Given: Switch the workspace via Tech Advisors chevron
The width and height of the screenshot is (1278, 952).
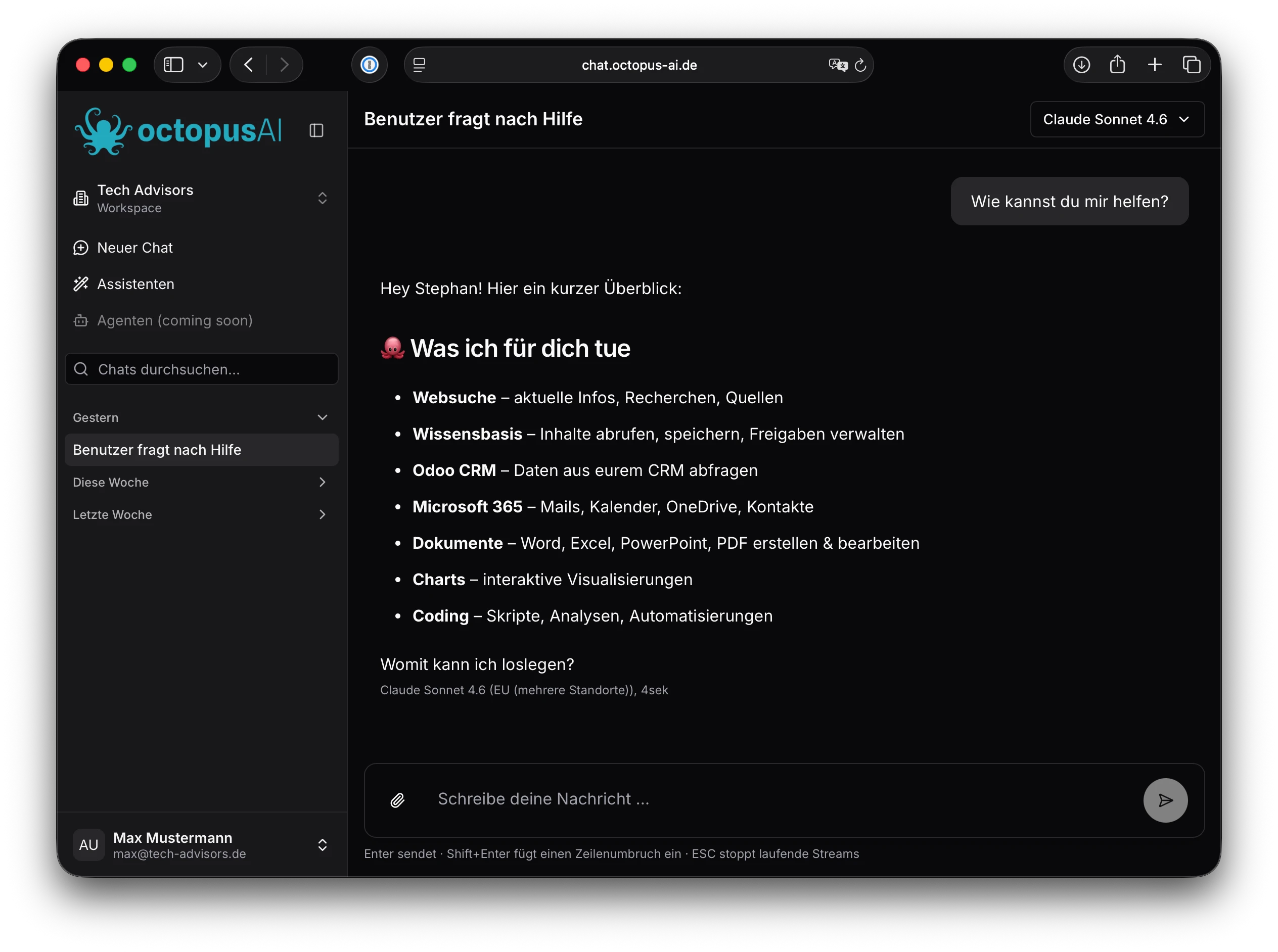Looking at the screenshot, I should [322, 198].
